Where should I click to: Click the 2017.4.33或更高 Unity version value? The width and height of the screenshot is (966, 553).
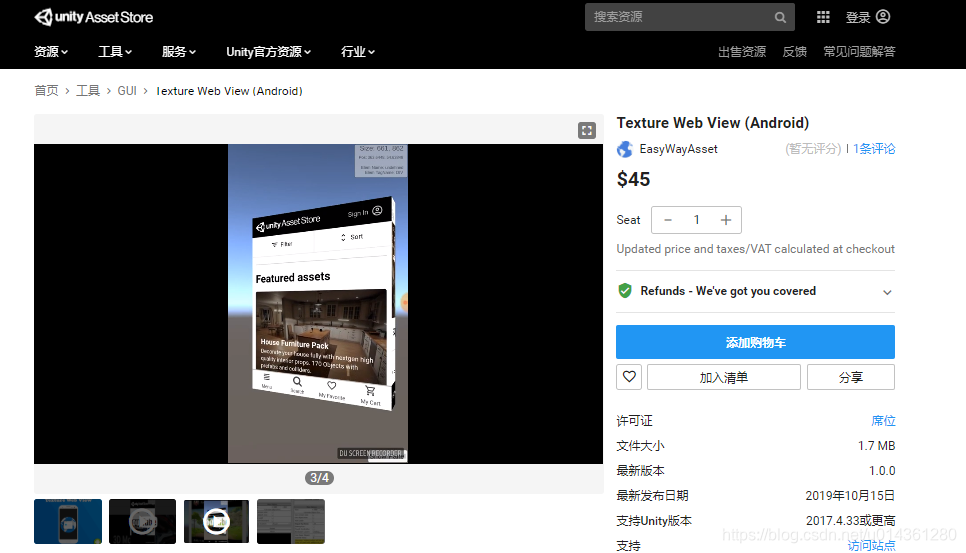coord(851,520)
